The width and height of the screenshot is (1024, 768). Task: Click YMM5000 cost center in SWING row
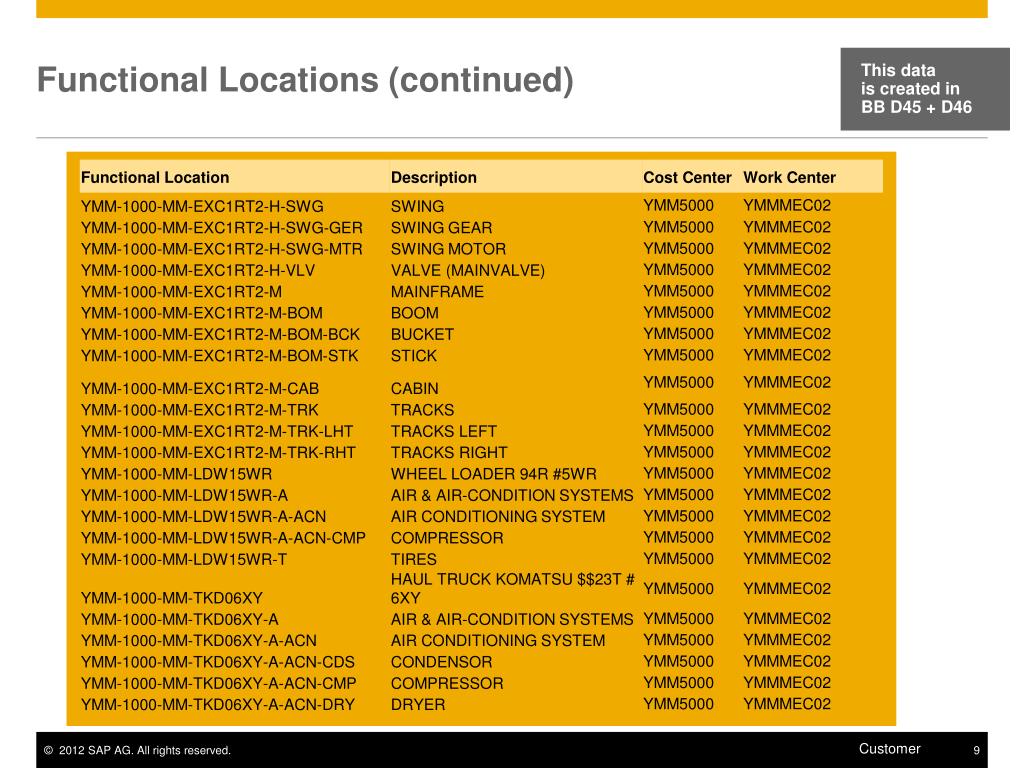(x=679, y=206)
